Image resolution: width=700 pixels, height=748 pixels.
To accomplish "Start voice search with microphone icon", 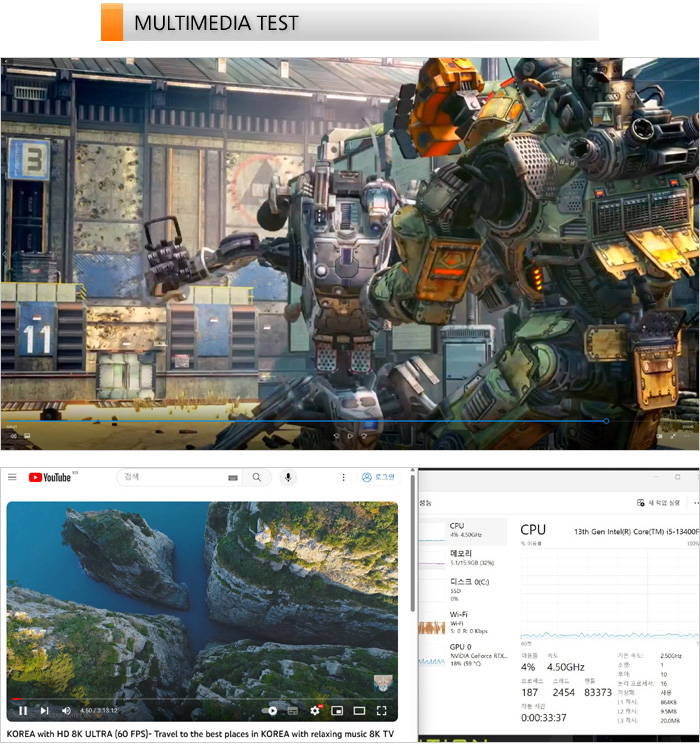I will [x=288, y=478].
